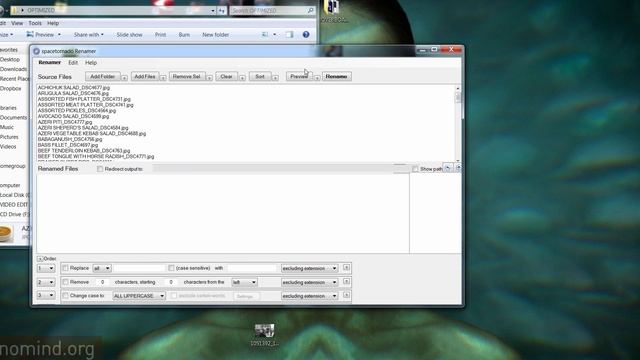Open dropdown arrow next to Preview button

click(317, 78)
